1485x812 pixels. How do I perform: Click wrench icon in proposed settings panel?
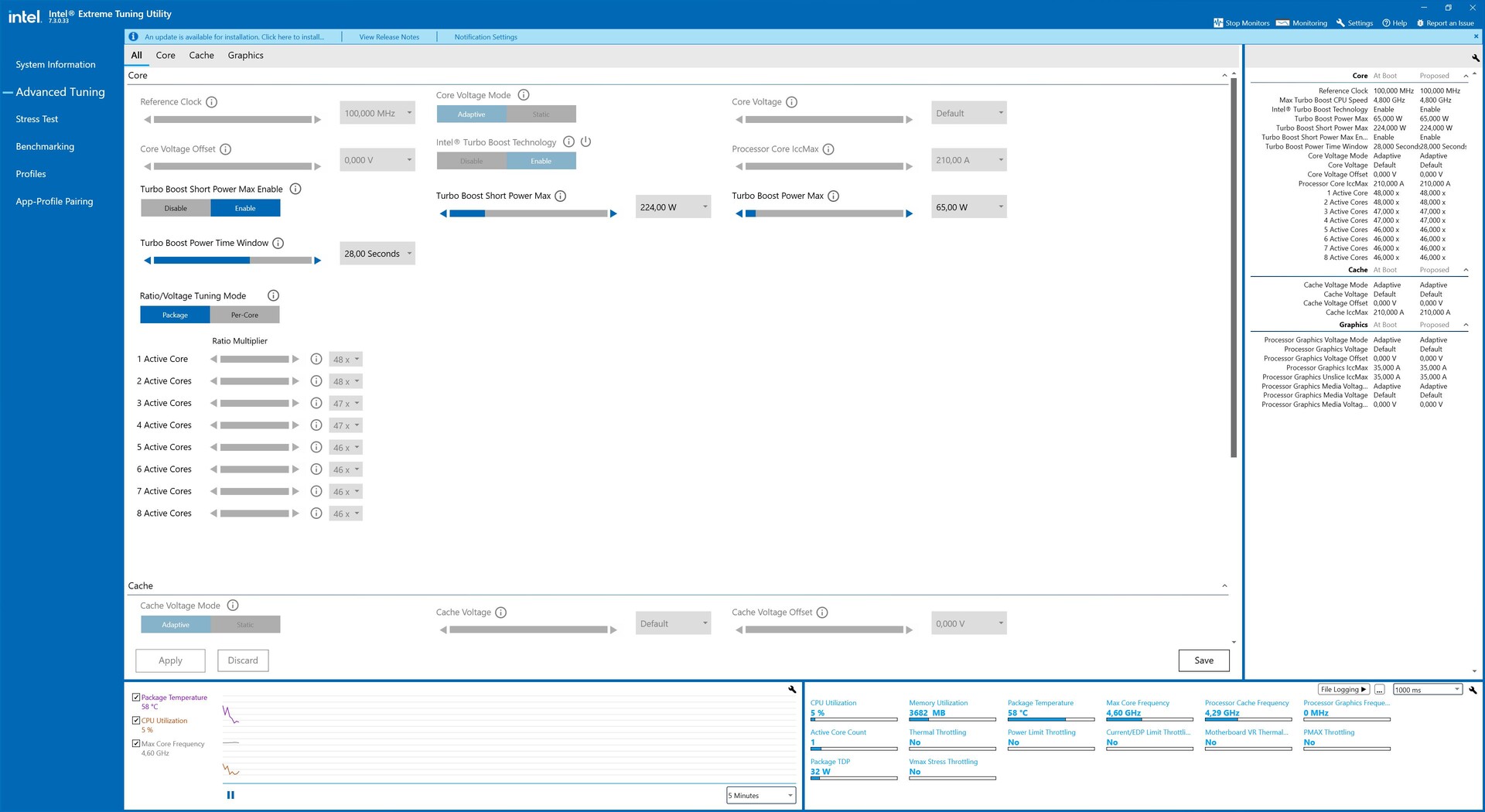coord(1476,58)
